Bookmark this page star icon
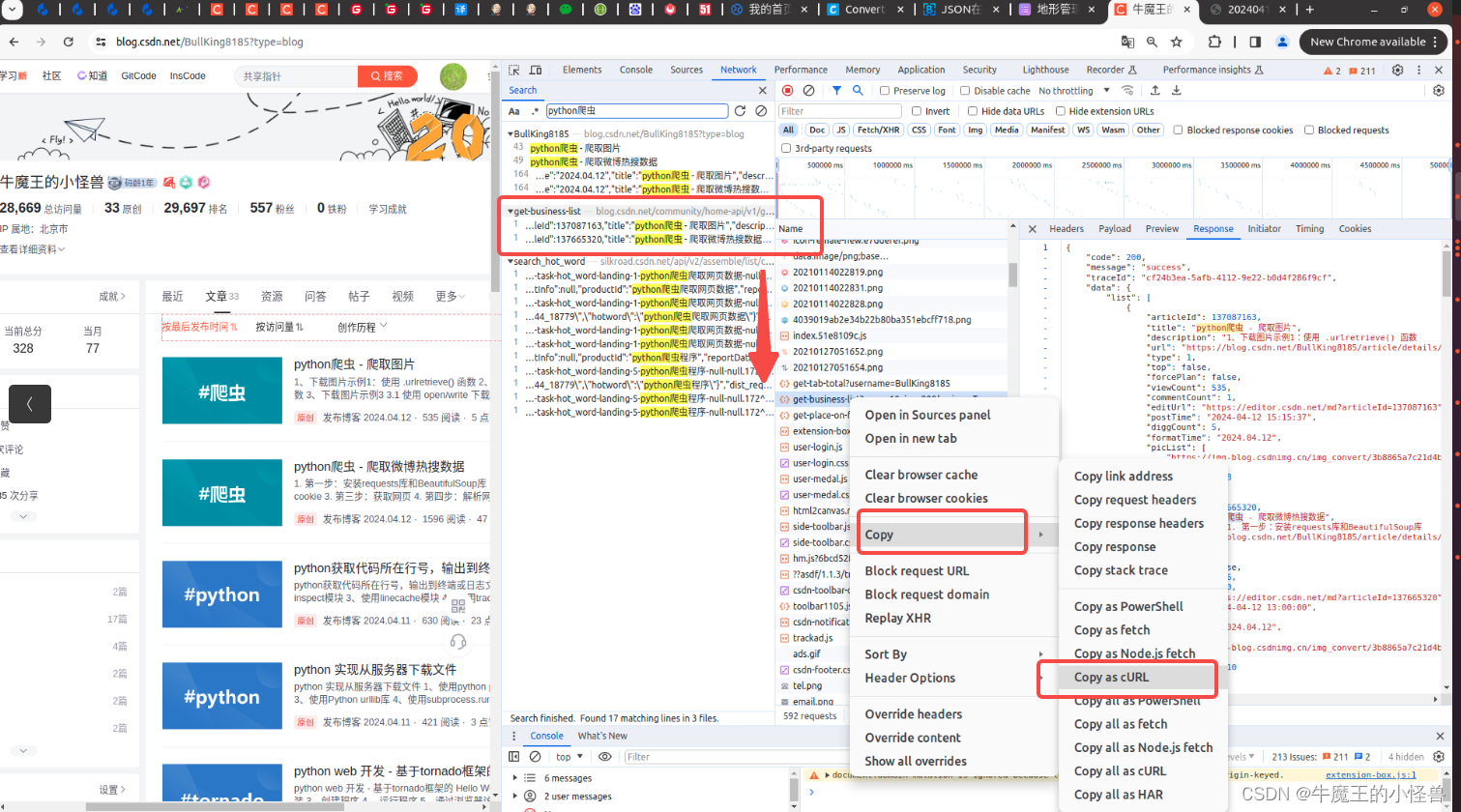 pos(1177,43)
